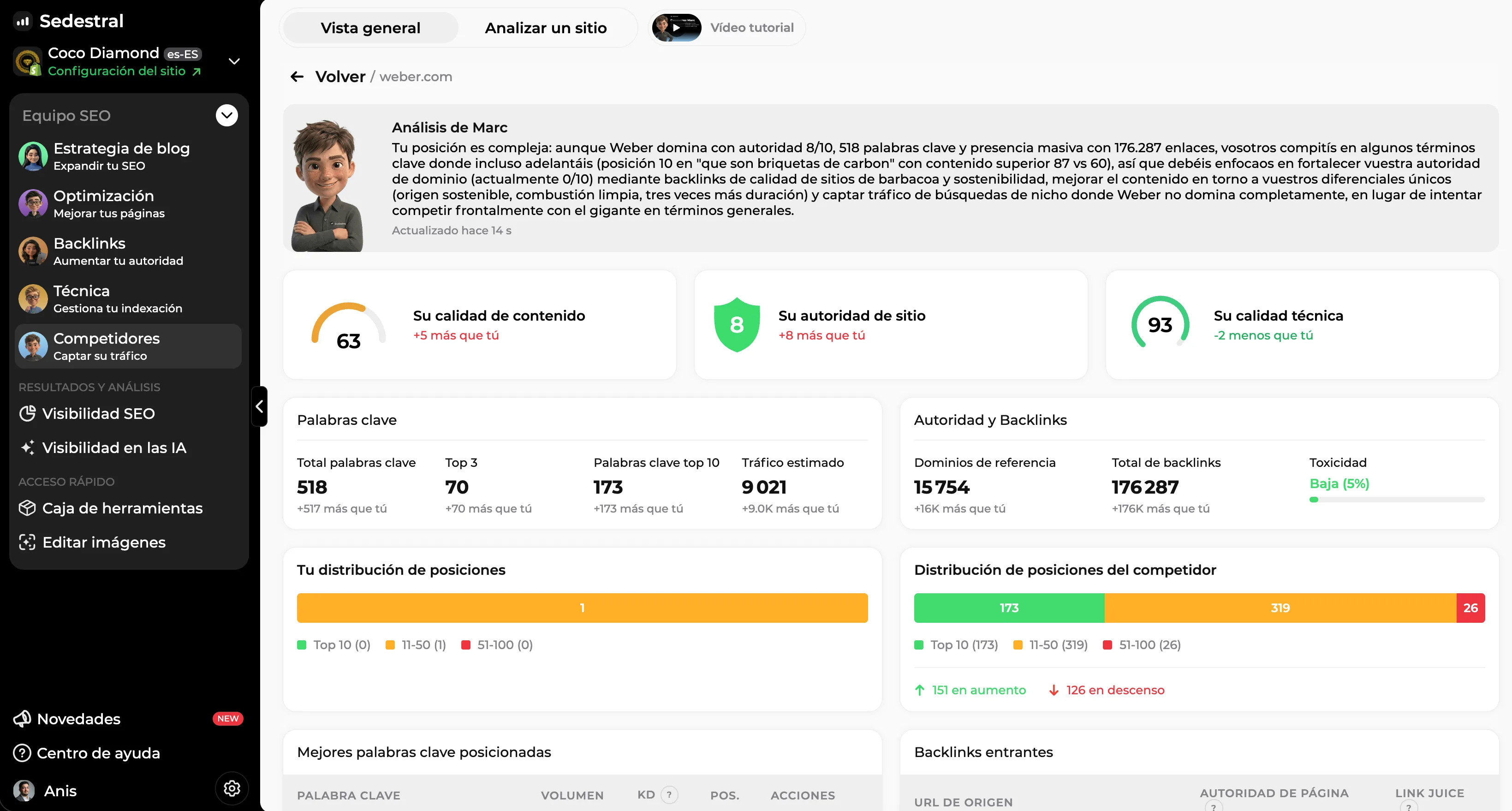Click the Estrategia de blog avatar icon
Viewport: 1512px width, 811px height.
pyautogui.click(x=33, y=156)
